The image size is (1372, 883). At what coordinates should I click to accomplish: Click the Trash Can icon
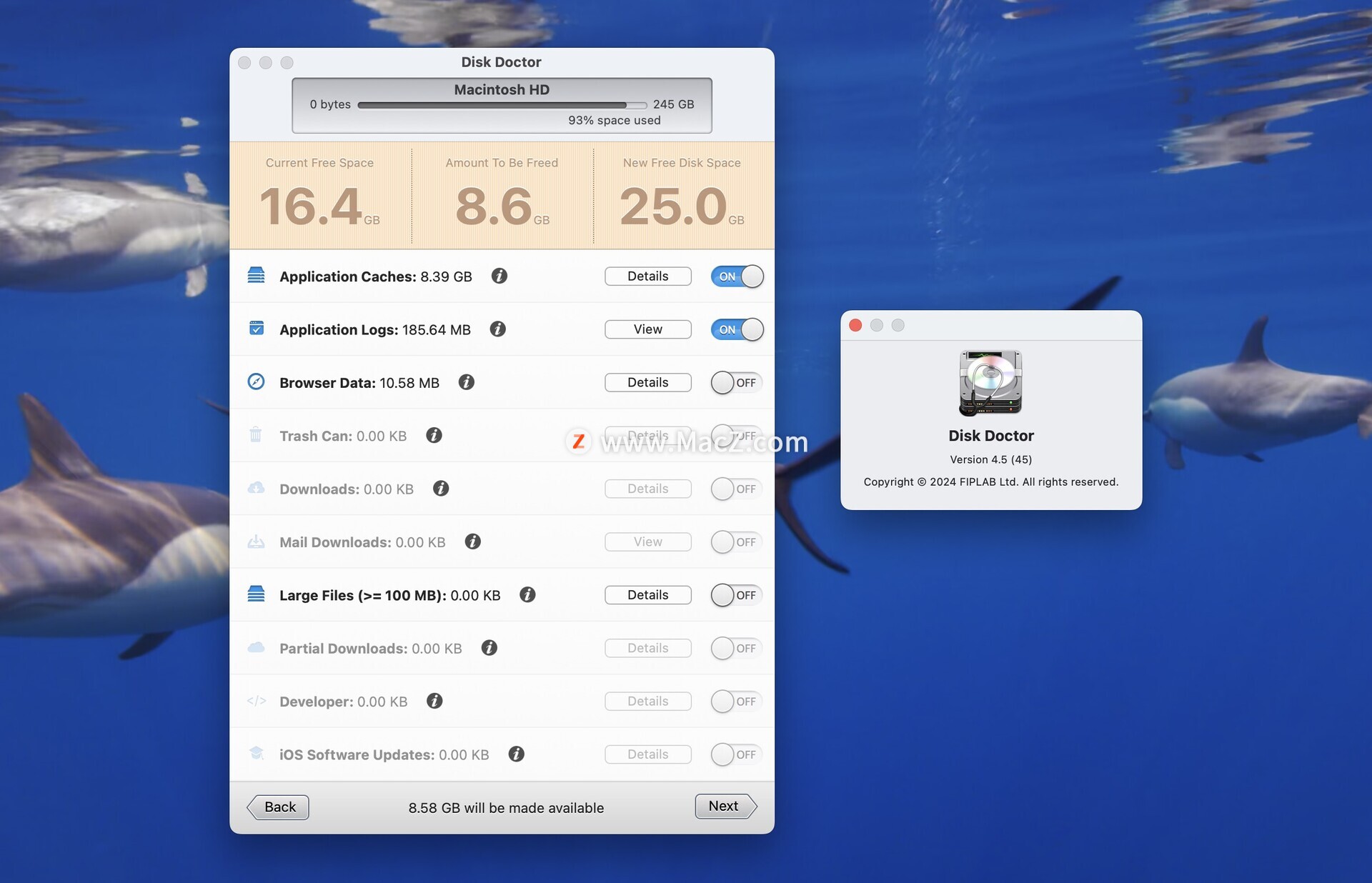[256, 434]
